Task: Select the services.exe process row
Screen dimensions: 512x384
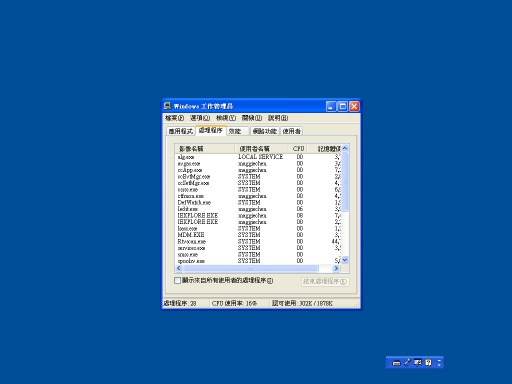Action: pyautogui.click(x=258, y=248)
